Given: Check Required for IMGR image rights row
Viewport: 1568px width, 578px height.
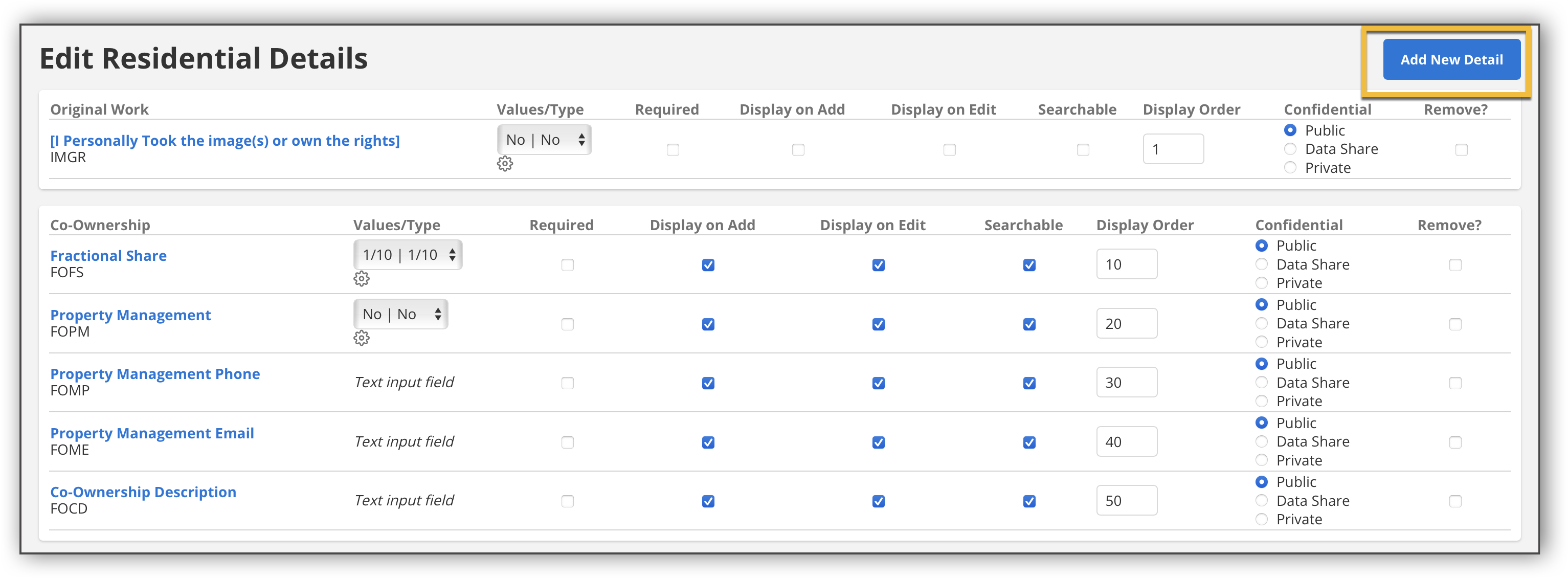Looking at the screenshot, I should 673,150.
